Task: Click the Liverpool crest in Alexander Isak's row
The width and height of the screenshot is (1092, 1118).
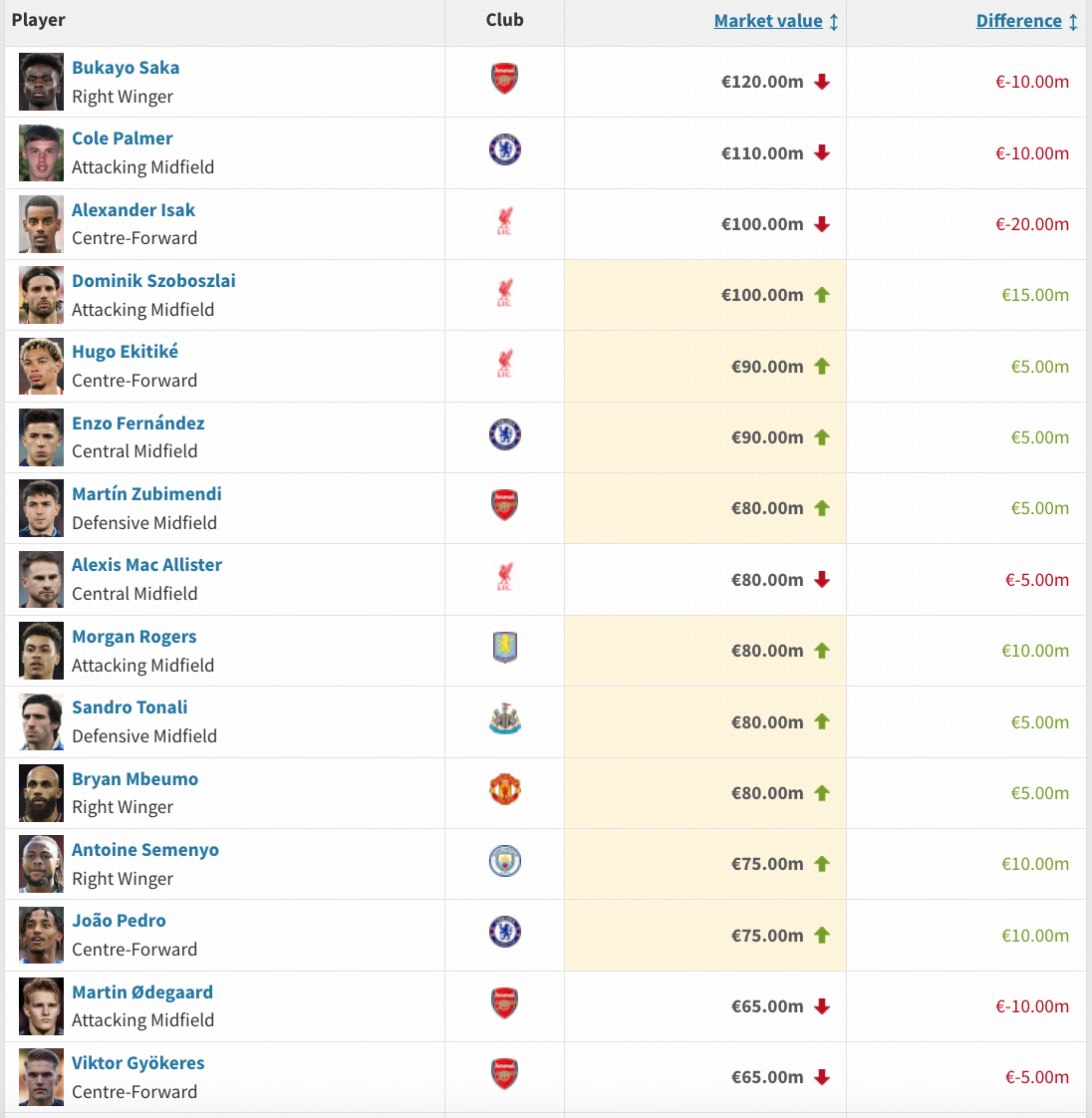Action: coord(505,221)
